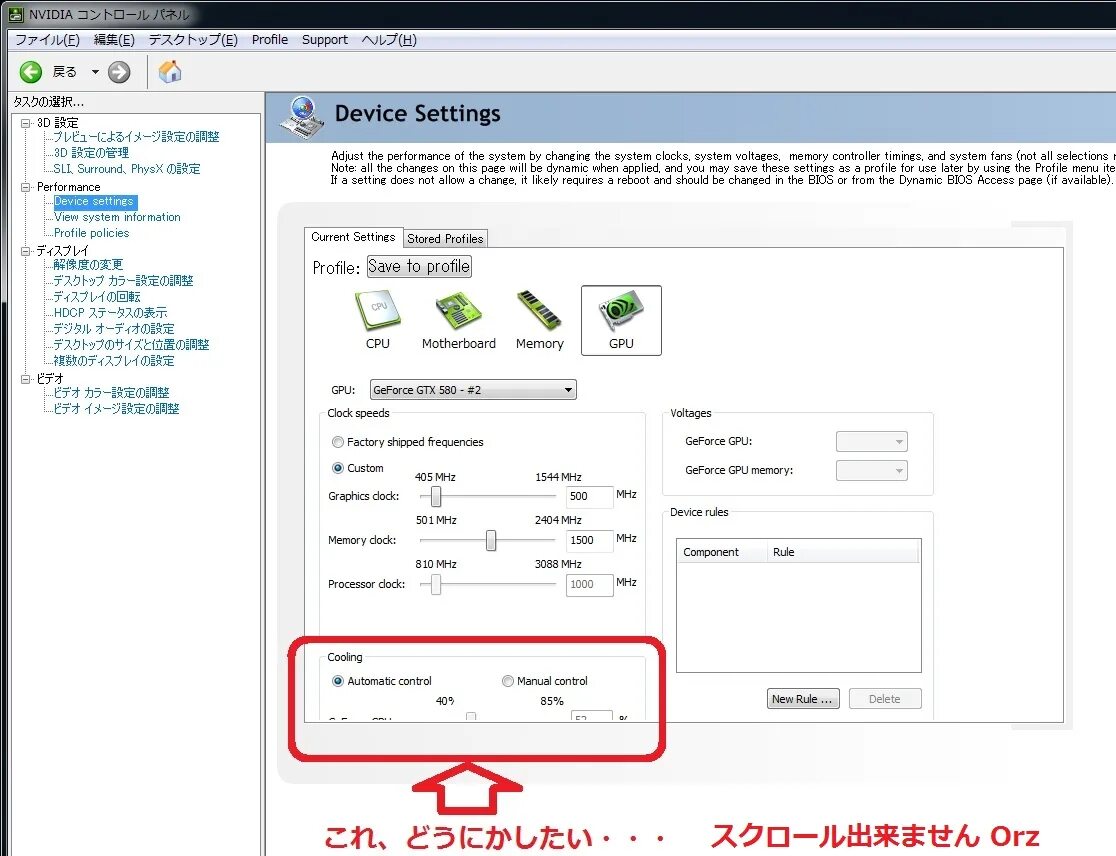This screenshot has width=1116, height=856.
Task: Collapse the ビデオ tree node
Action: click(x=26, y=379)
